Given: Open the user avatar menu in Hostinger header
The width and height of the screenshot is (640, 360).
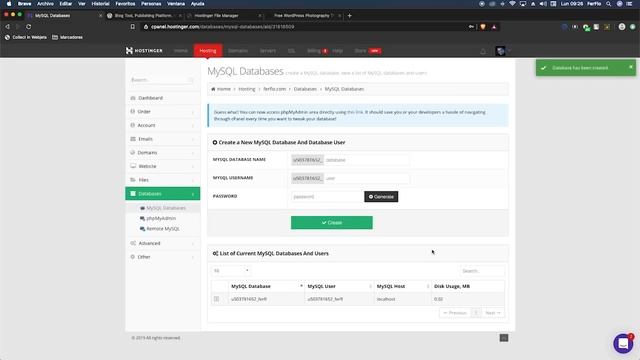Looking at the screenshot, I should click(501, 51).
